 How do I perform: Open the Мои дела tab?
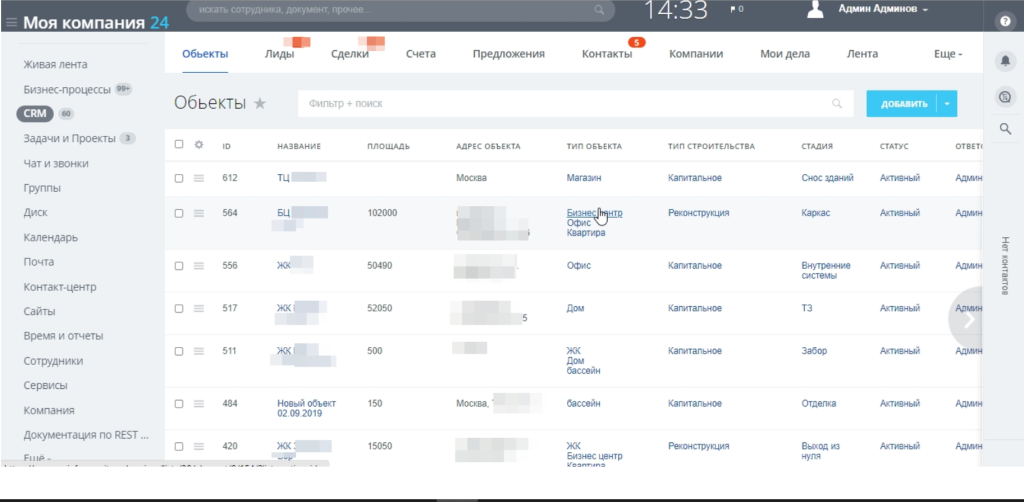pyautogui.click(x=785, y=54)
